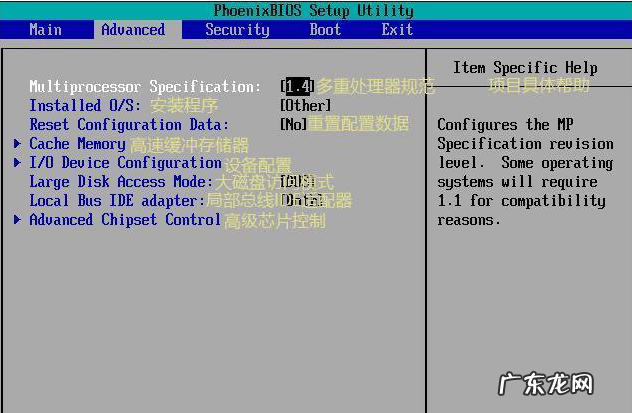Select the highlighted 1.4 value field
Image resolution: width=632 pixels, height=413 pixels.
pos(297,87)
